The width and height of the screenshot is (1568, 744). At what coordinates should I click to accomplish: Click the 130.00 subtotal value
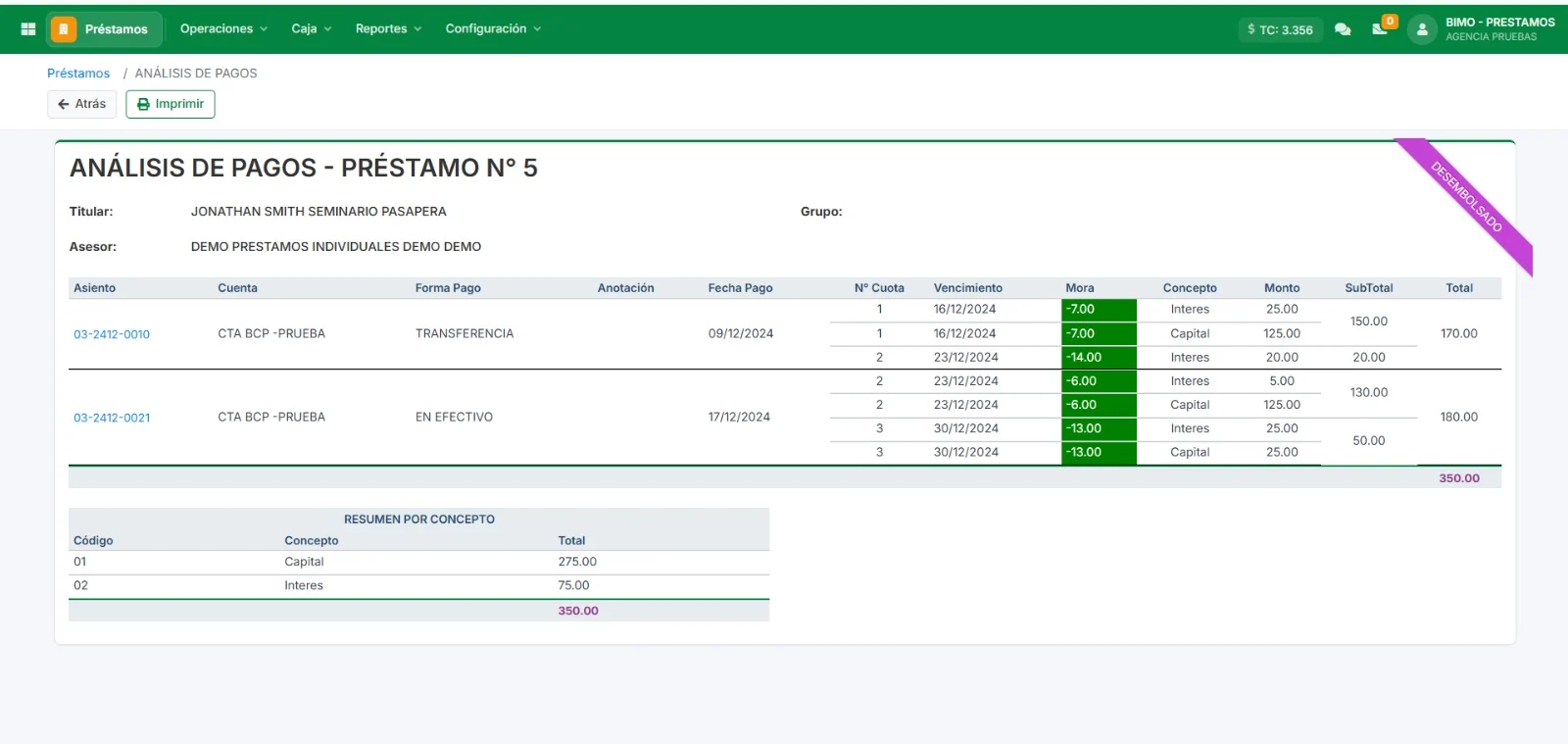1369,393
